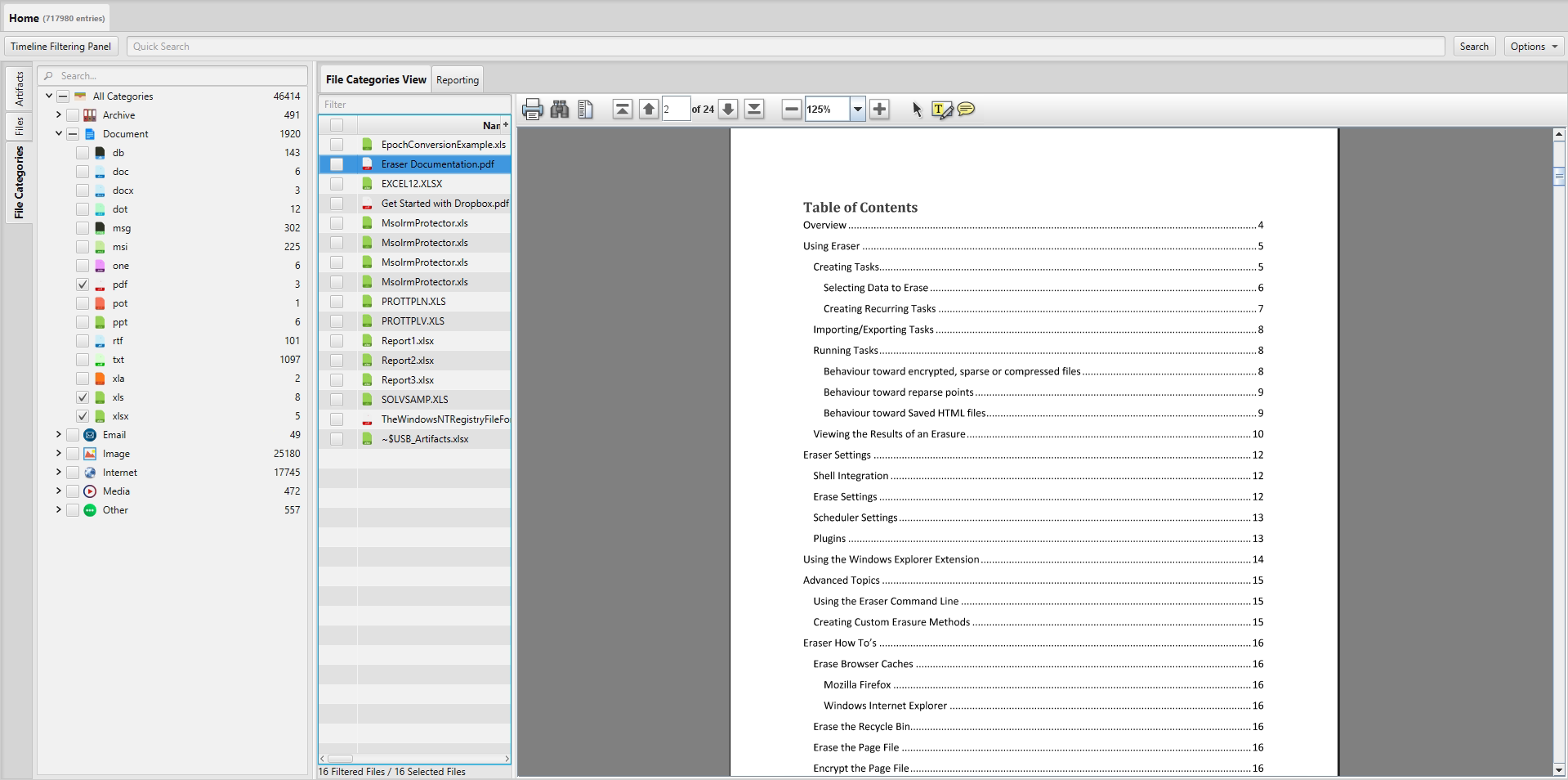
Task: Uncheck the pdf file type checkbox
Action: 83,285
